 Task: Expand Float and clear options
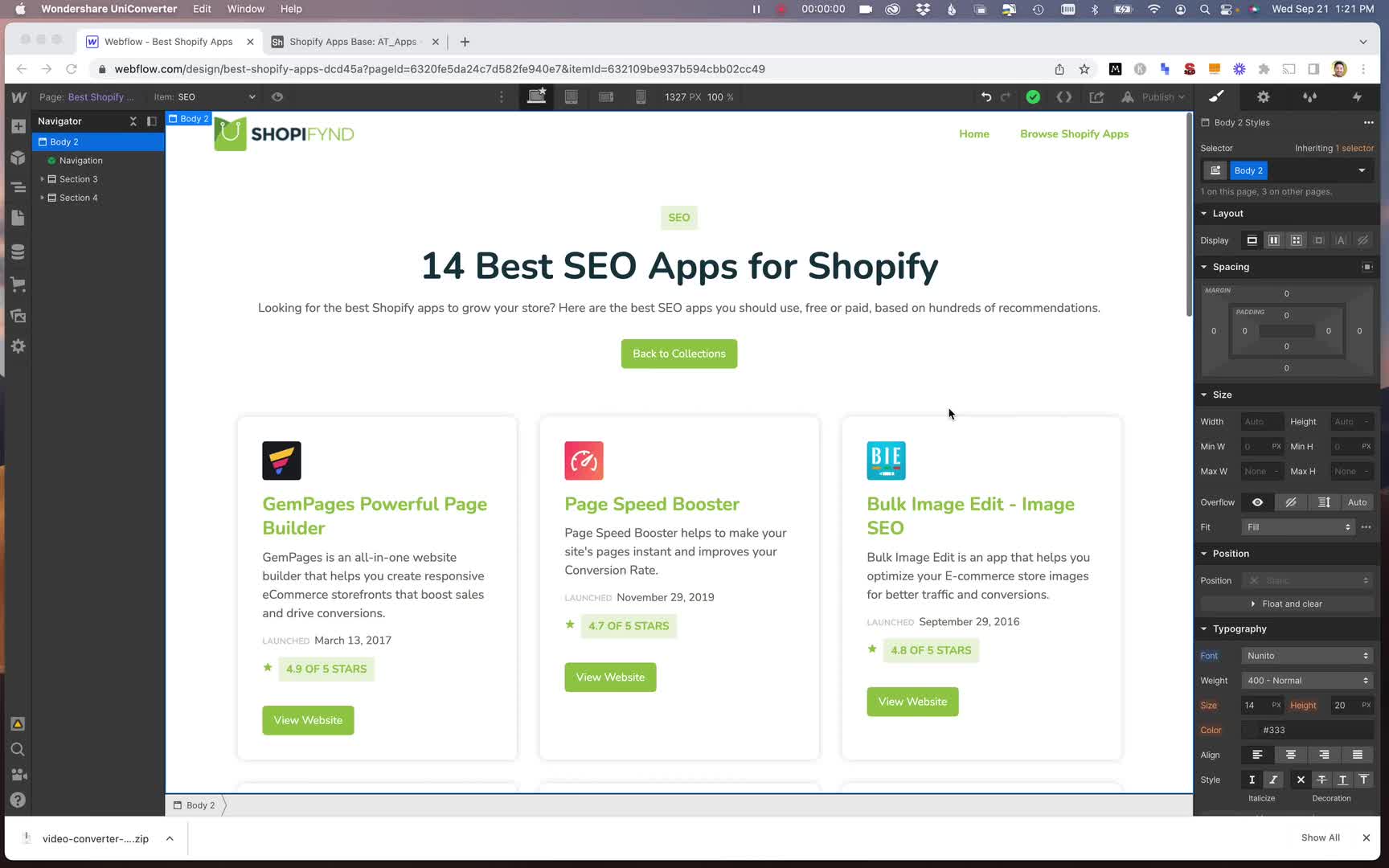1286,604
